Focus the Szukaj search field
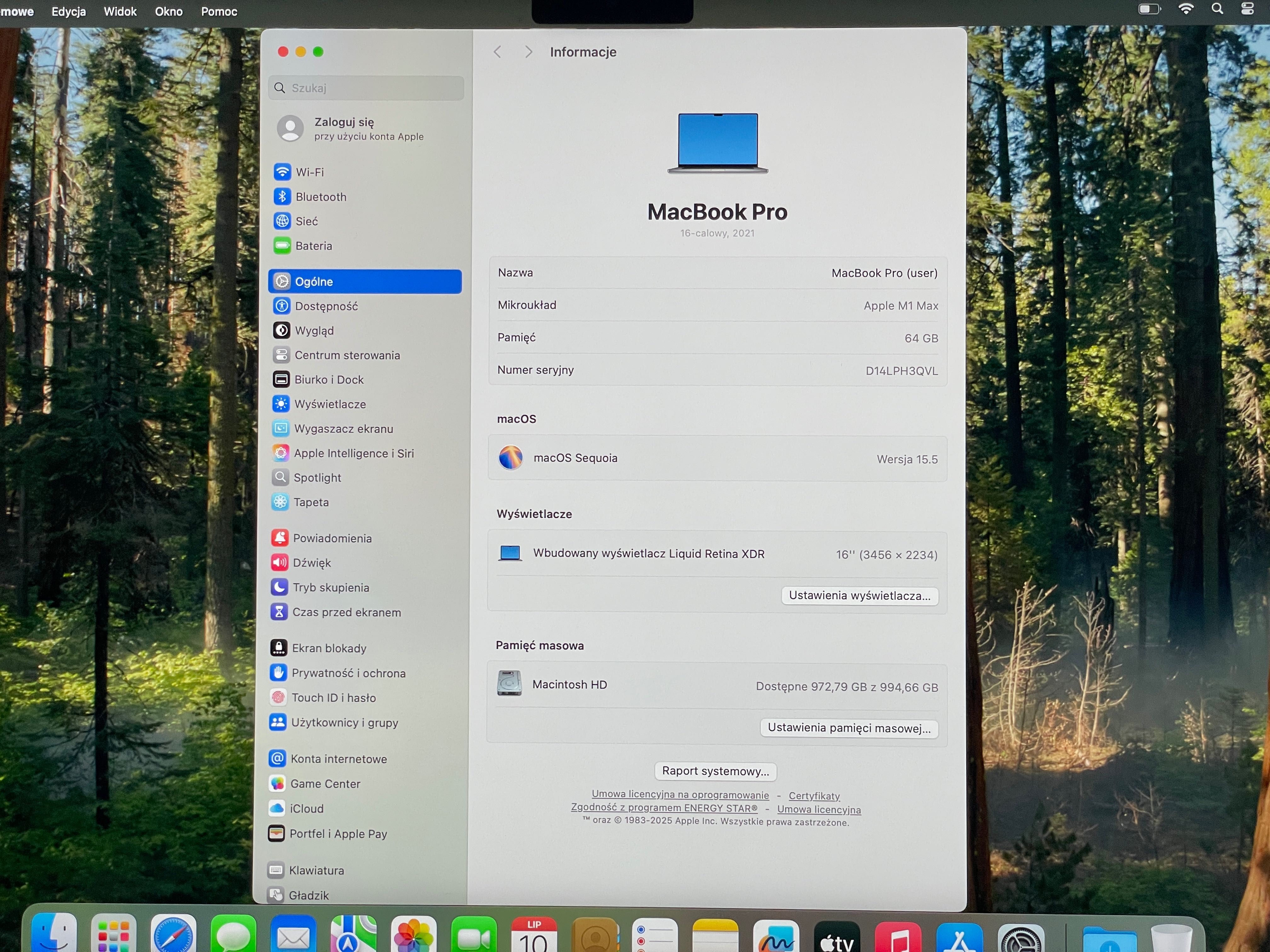 click(366, 88)
